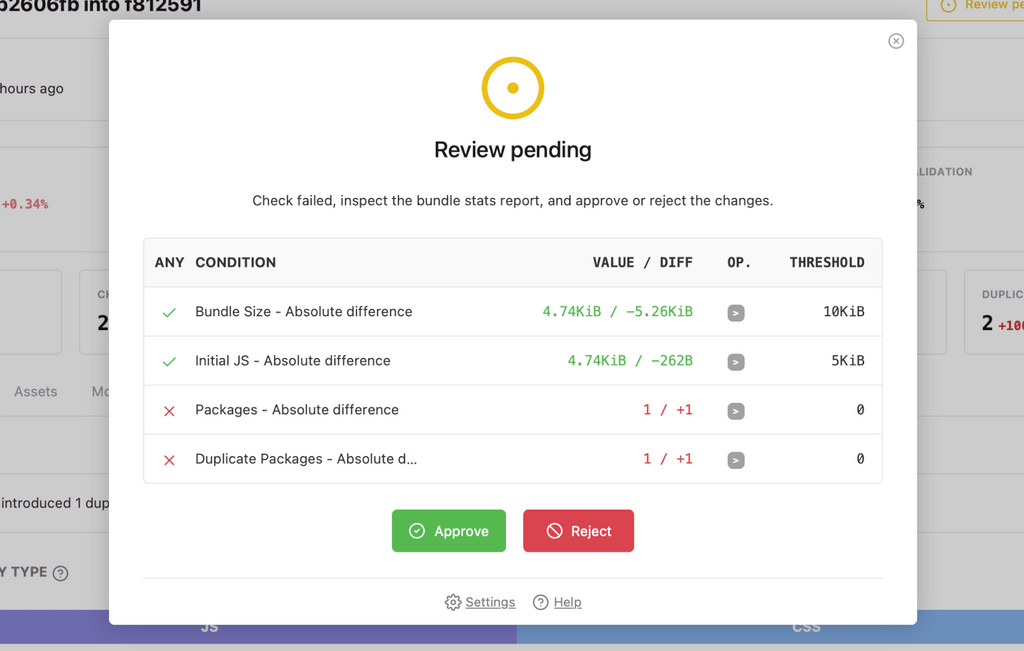Switch to the Assets tab

(x=35, y=391)
